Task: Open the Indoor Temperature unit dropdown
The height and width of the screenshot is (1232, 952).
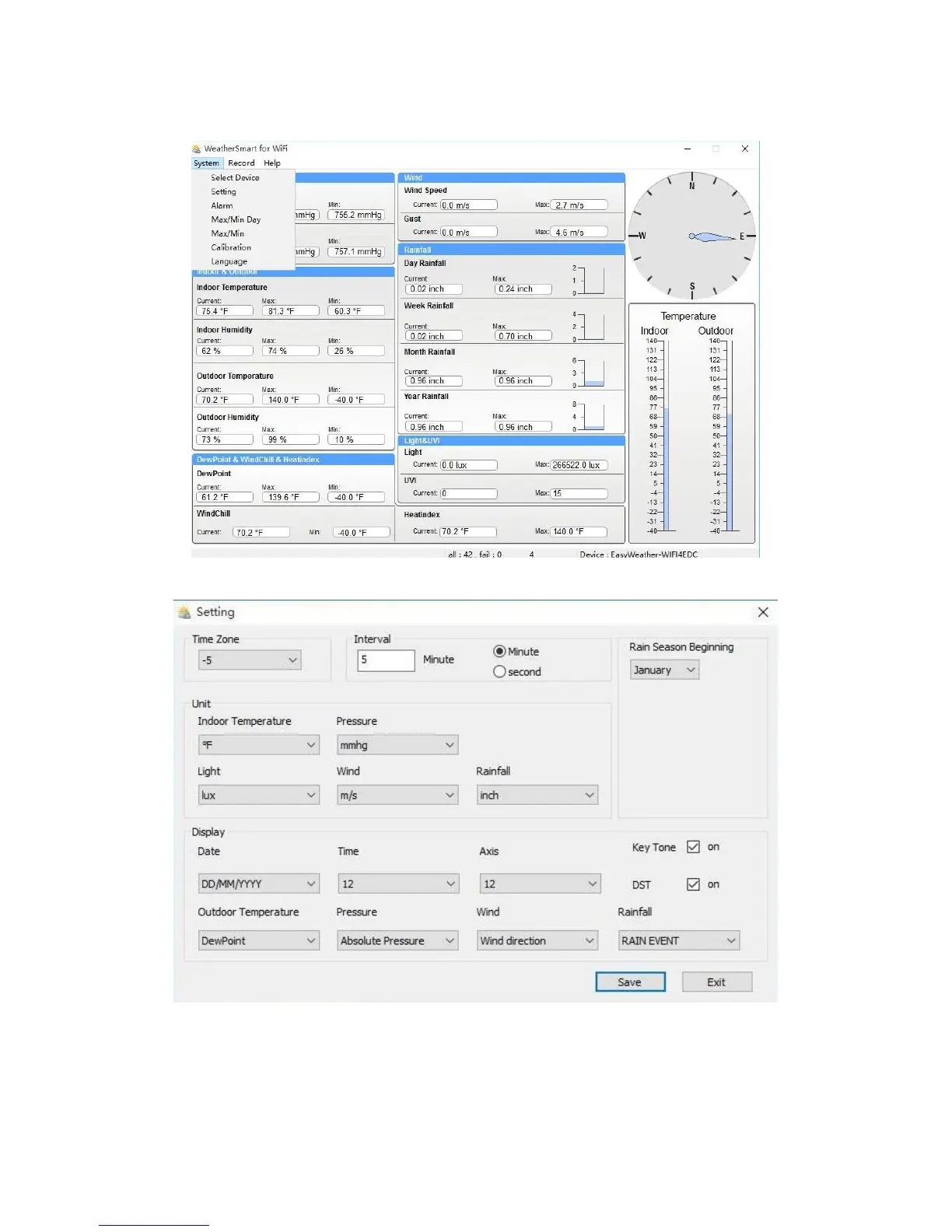Action: tap(258, 745)
